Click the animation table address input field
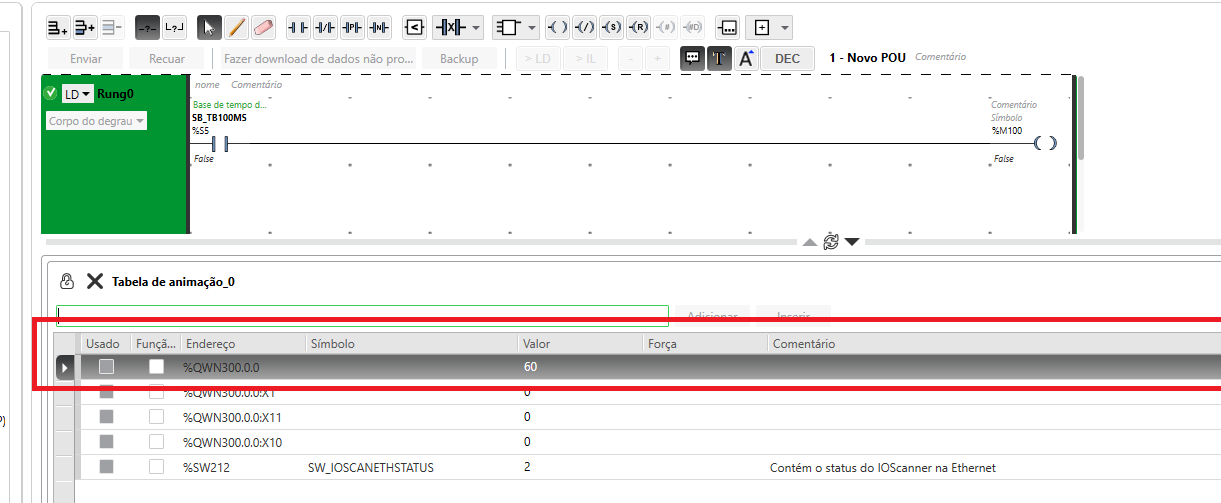Screen dimensions: 1221x503 [x=362, y=316]
